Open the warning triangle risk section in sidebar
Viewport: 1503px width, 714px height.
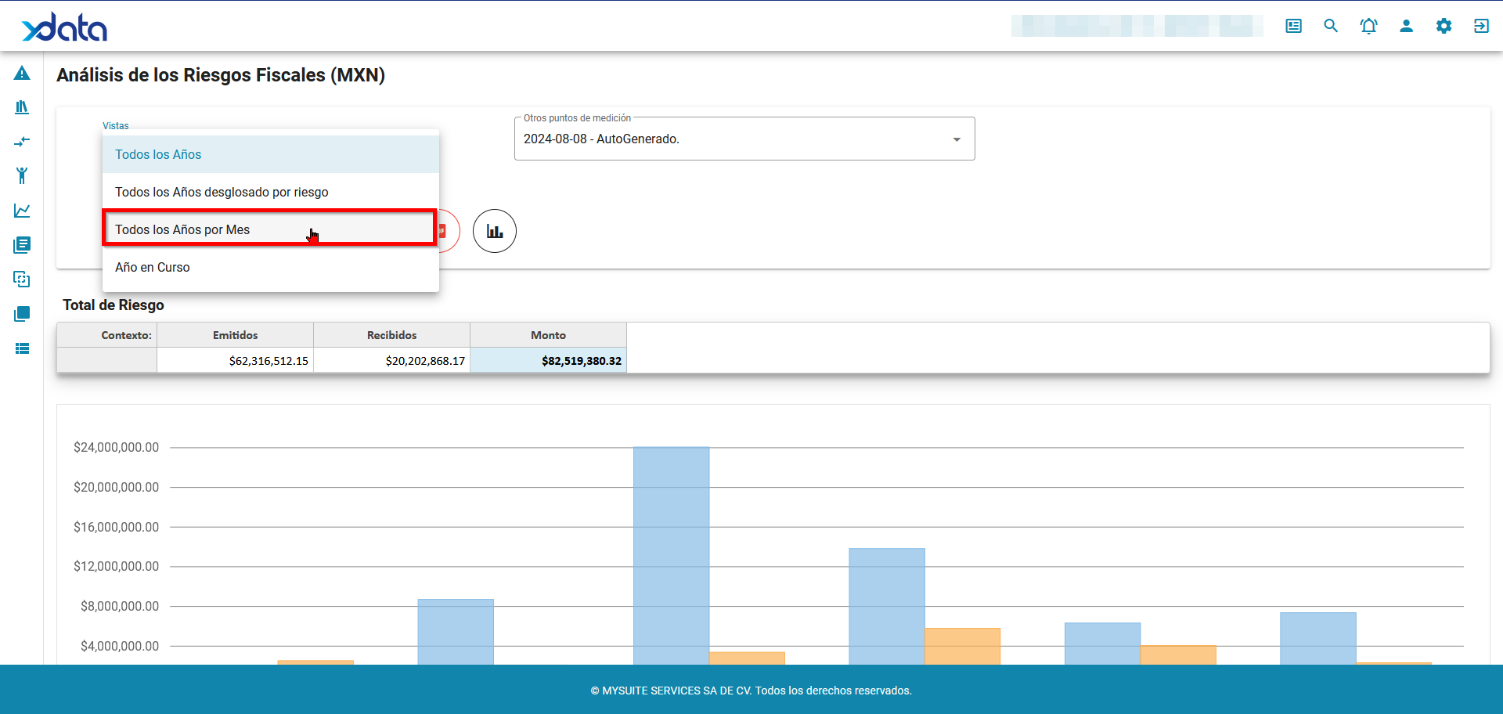pos(21,73)
